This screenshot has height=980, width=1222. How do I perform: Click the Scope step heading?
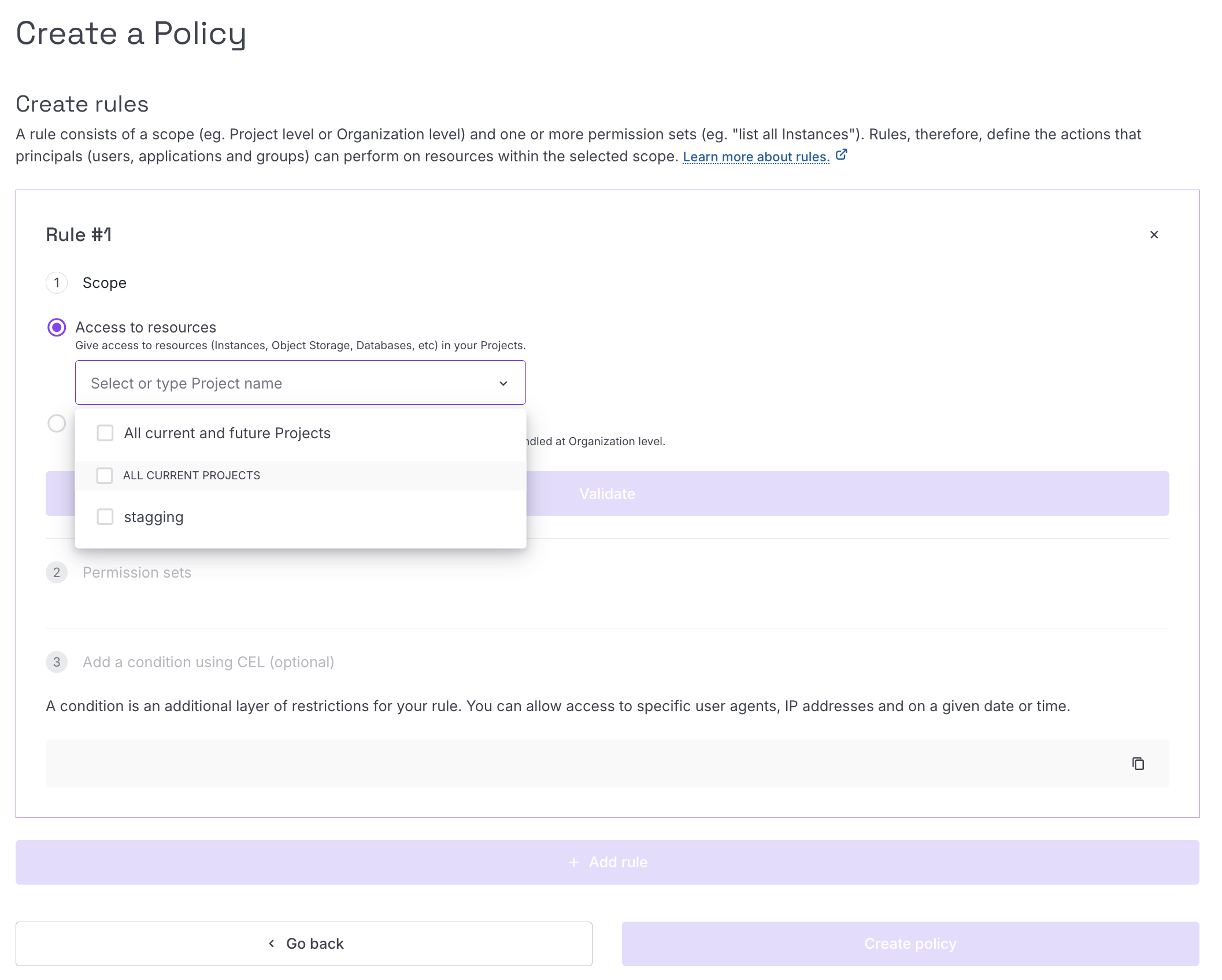(104, 283)
